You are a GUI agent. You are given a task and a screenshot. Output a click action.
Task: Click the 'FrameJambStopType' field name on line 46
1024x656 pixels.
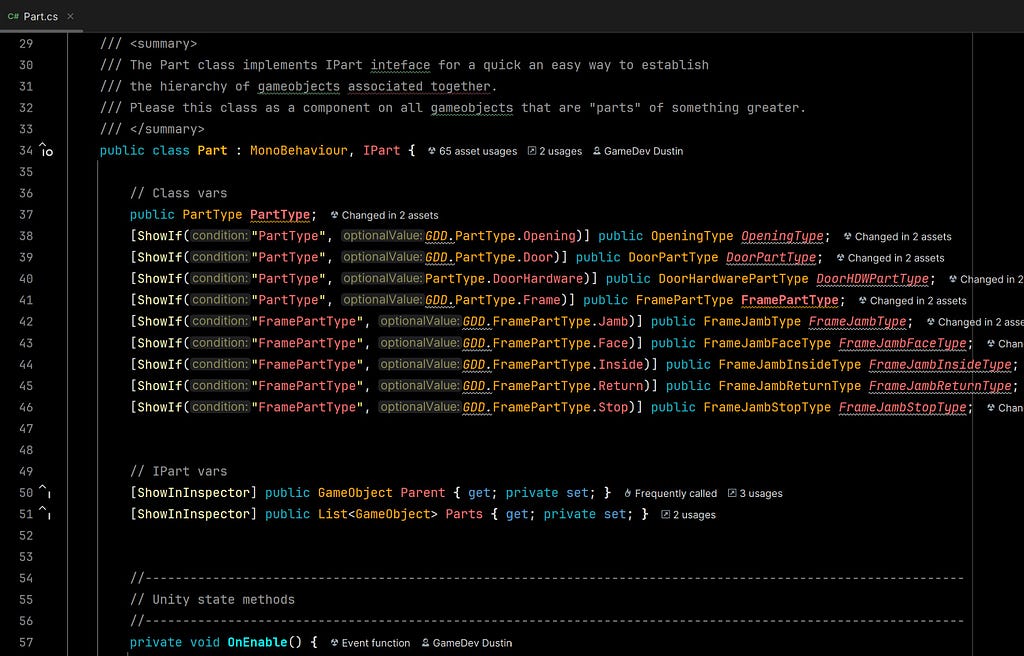point(903,407)
